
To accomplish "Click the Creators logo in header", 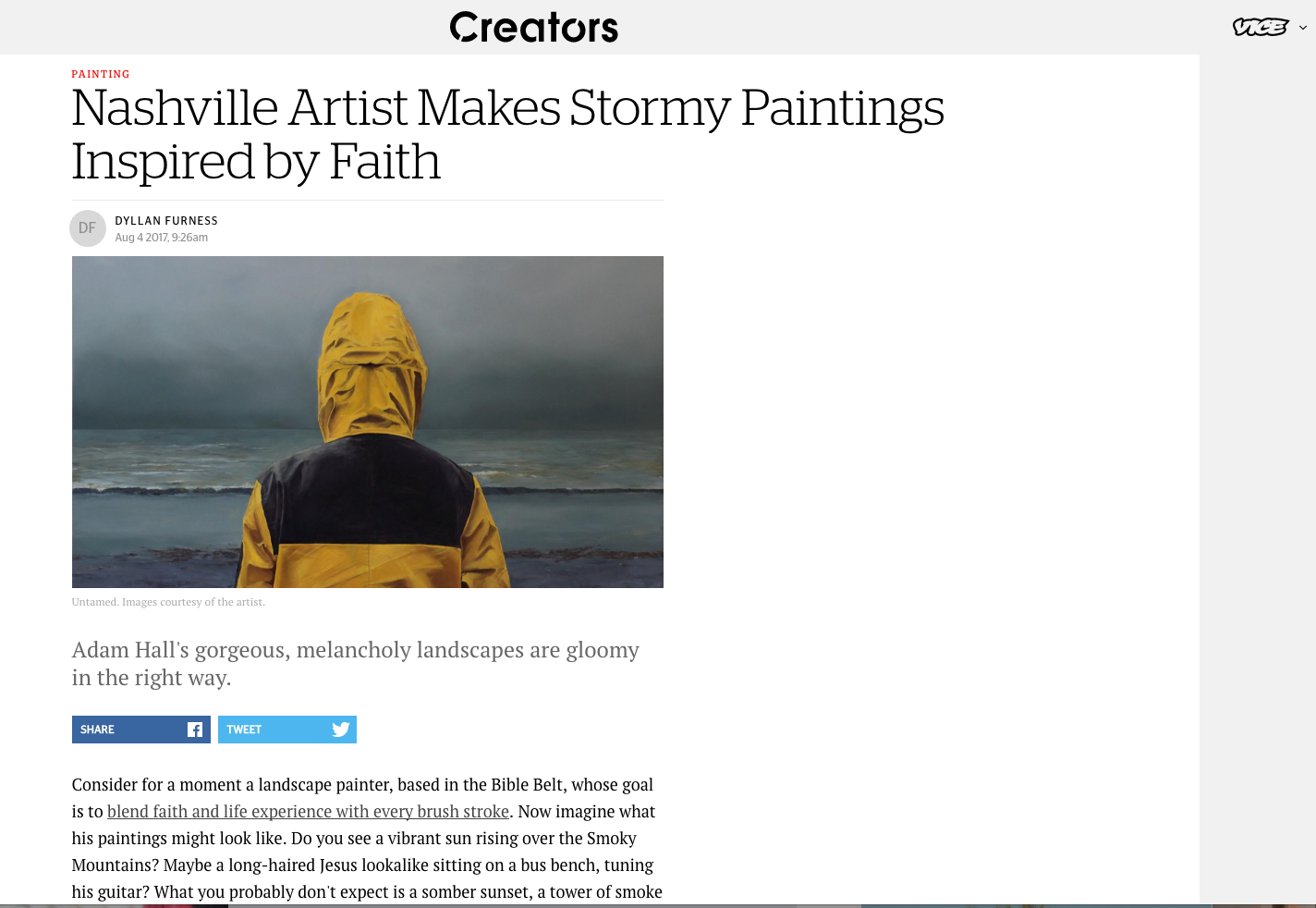I will tap(534, 28).
